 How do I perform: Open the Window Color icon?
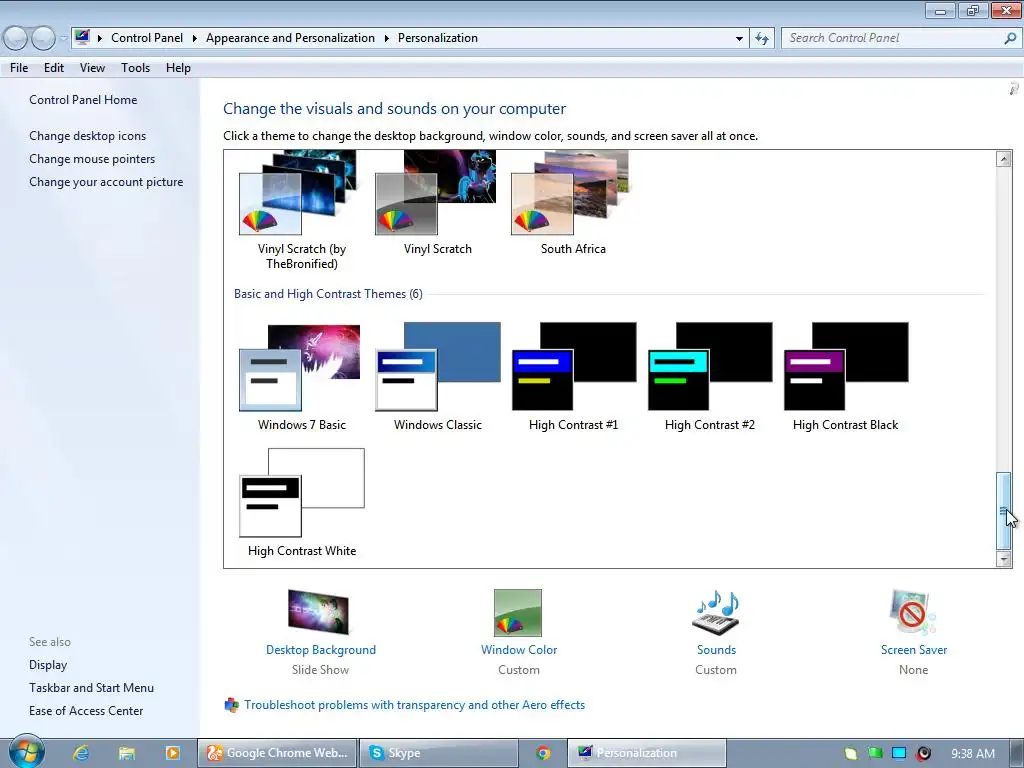(518, 613)
